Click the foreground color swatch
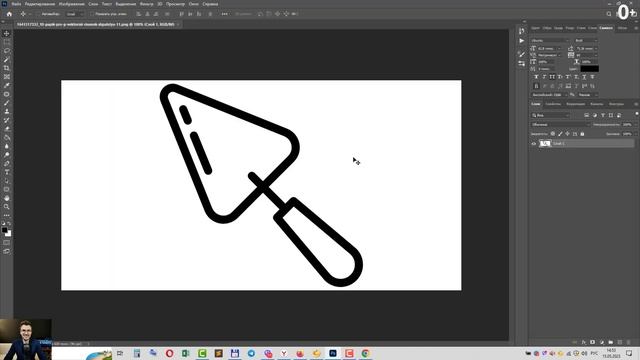Viewport: 640px width, 360px height. [4, 230]
